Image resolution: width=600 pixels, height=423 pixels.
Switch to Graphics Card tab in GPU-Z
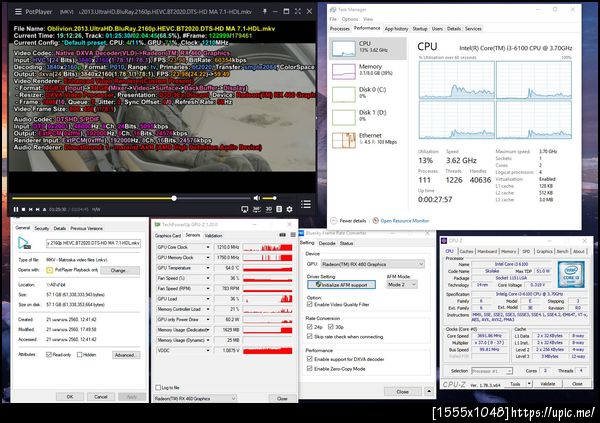(168, 235)
